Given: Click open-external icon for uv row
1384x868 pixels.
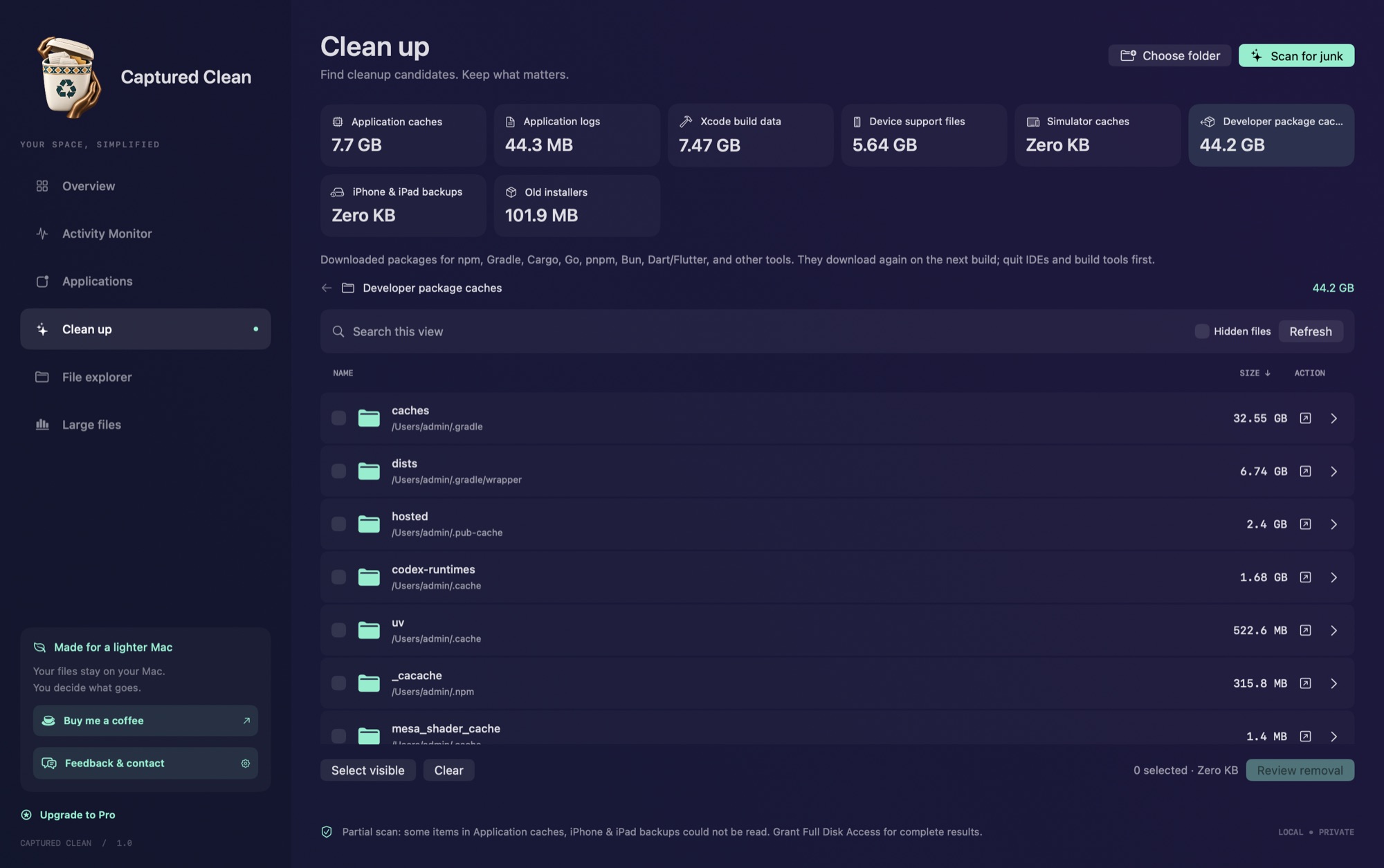Looking at the screenshot, I should coord(1305,630).
